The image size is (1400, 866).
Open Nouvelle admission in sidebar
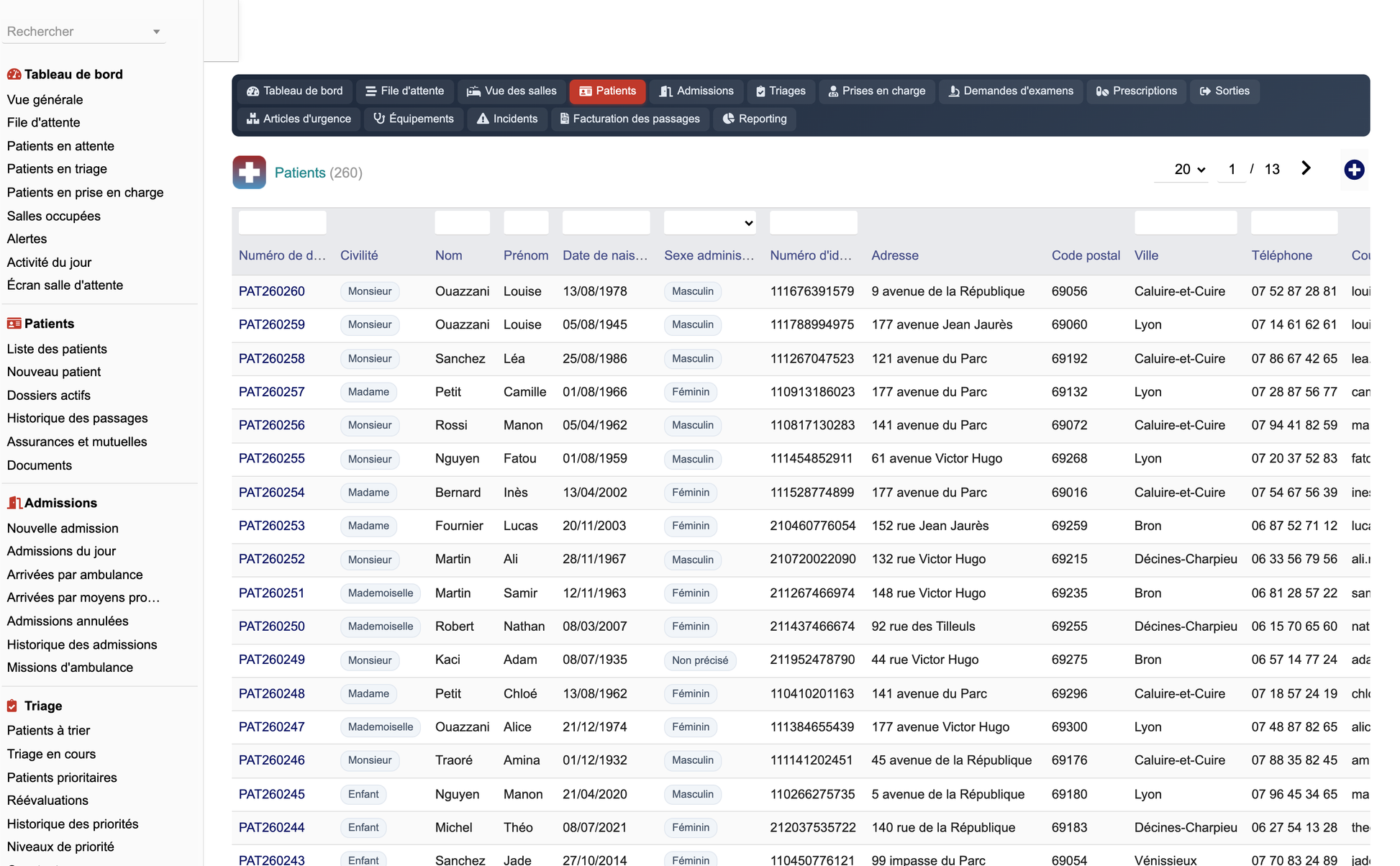click(63, 528)
